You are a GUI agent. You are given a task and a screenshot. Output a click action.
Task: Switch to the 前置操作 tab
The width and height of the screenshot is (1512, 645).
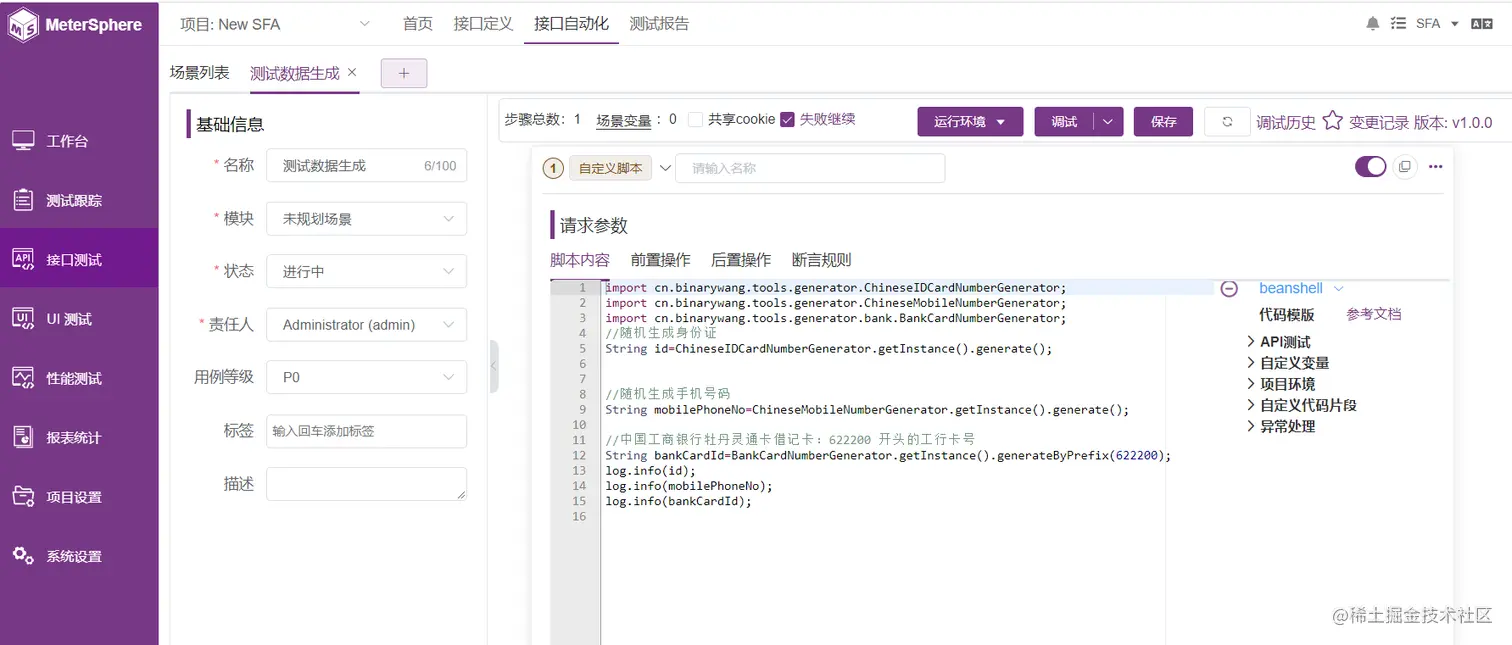click(660, 260)
